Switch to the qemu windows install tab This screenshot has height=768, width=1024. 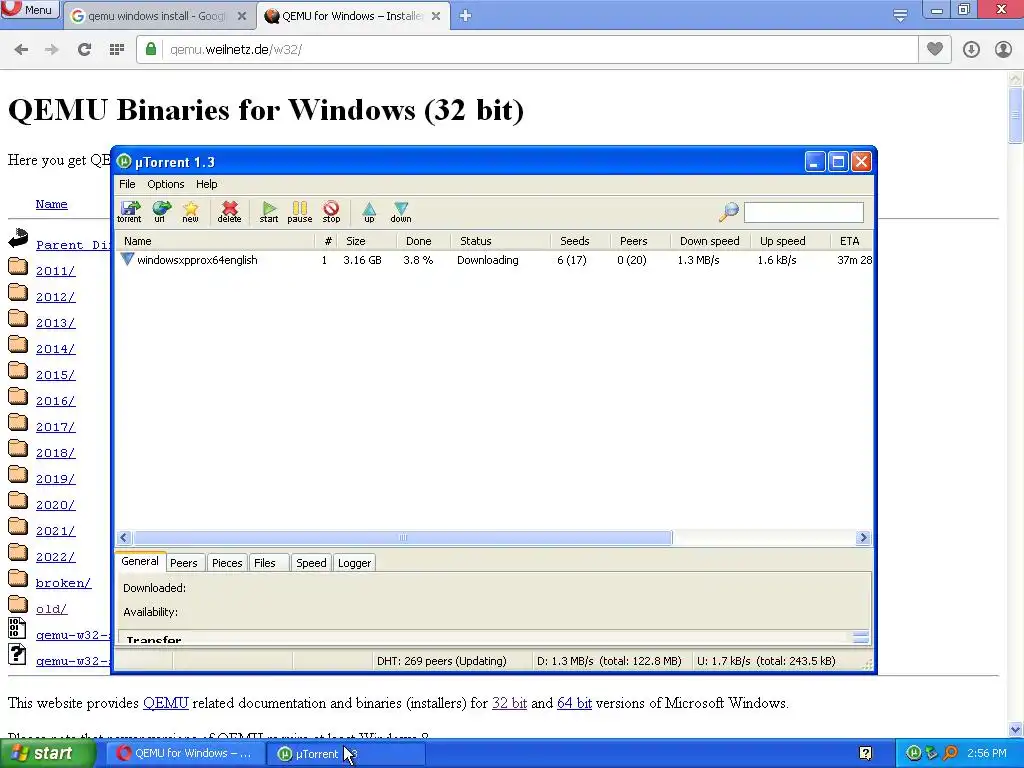point(157,16)
